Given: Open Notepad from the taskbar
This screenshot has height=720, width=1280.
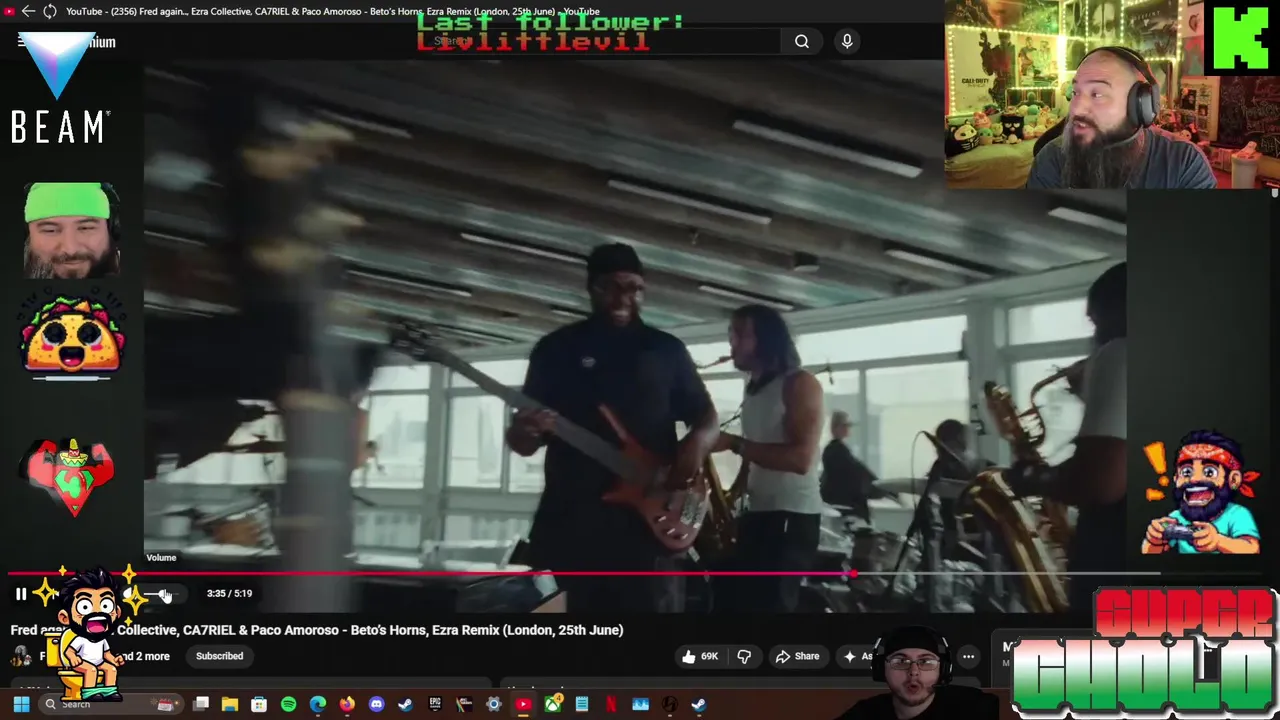Looking at the screenshot, I should 582,704.
